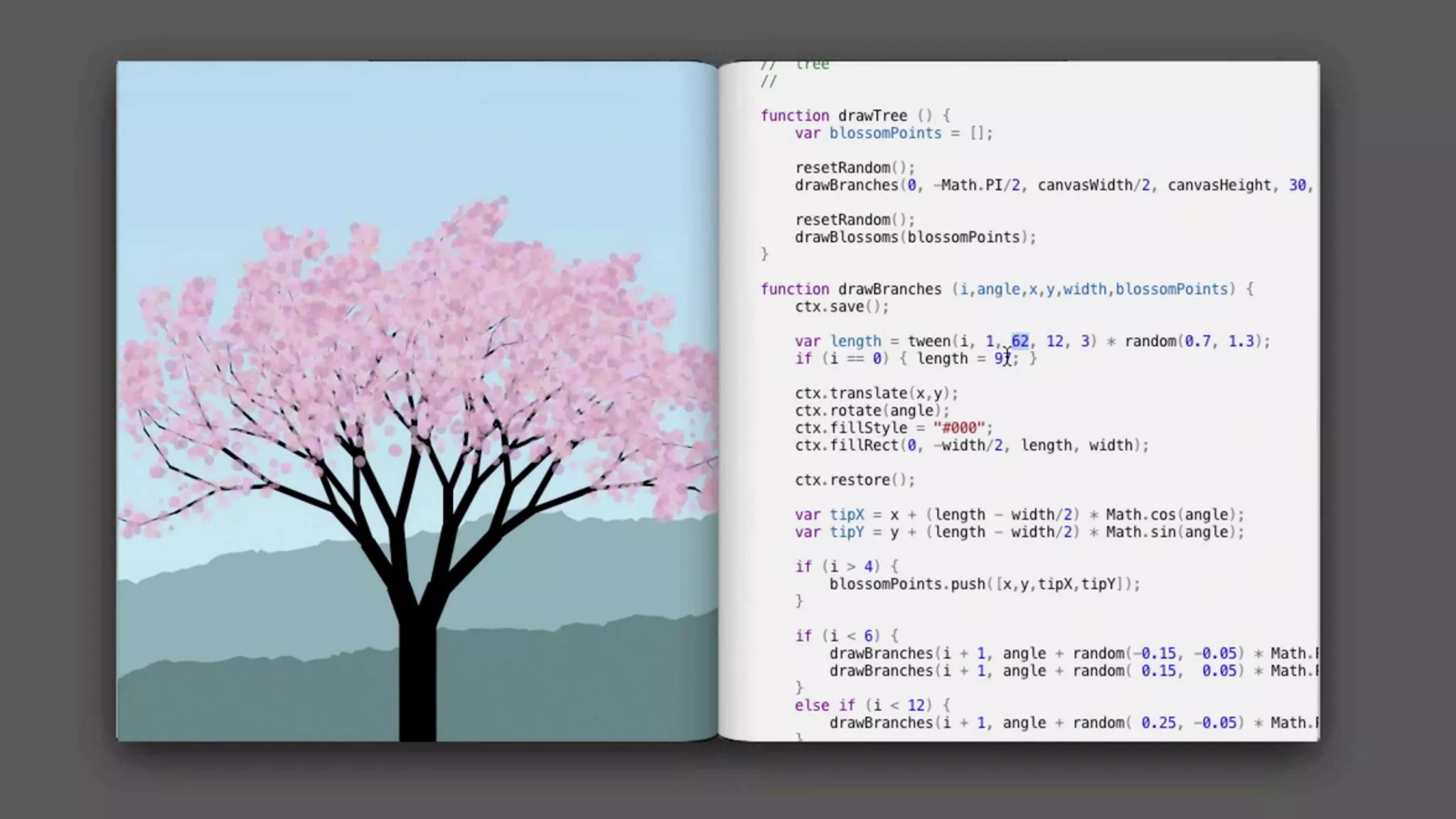
Task: Click the -0.15 value in recursive drawBranches call
Action: pos(1154,653)
